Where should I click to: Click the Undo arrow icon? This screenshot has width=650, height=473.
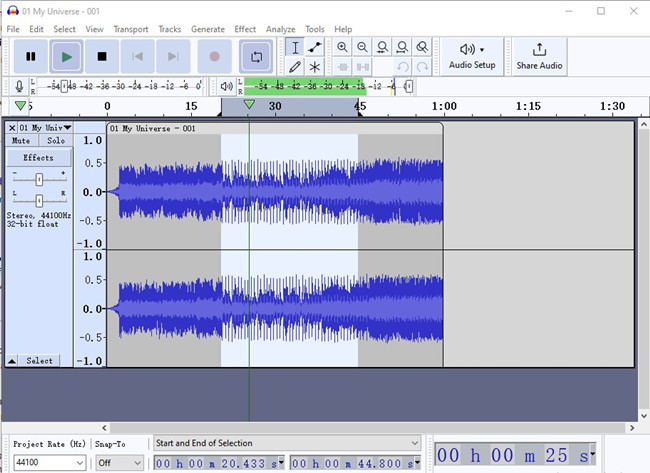402,66
